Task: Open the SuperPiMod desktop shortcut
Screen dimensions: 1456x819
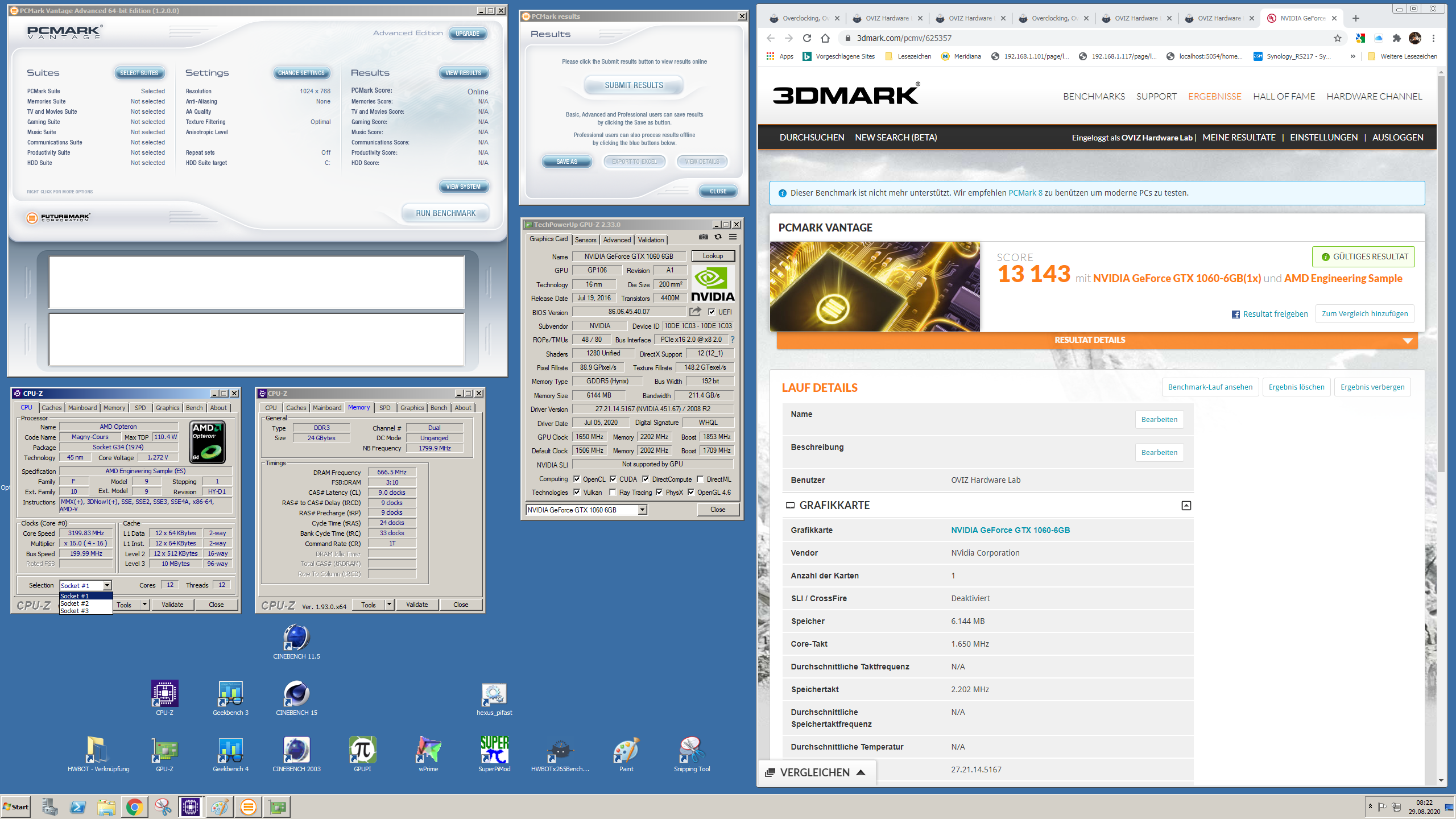Action: click(494, 755)
